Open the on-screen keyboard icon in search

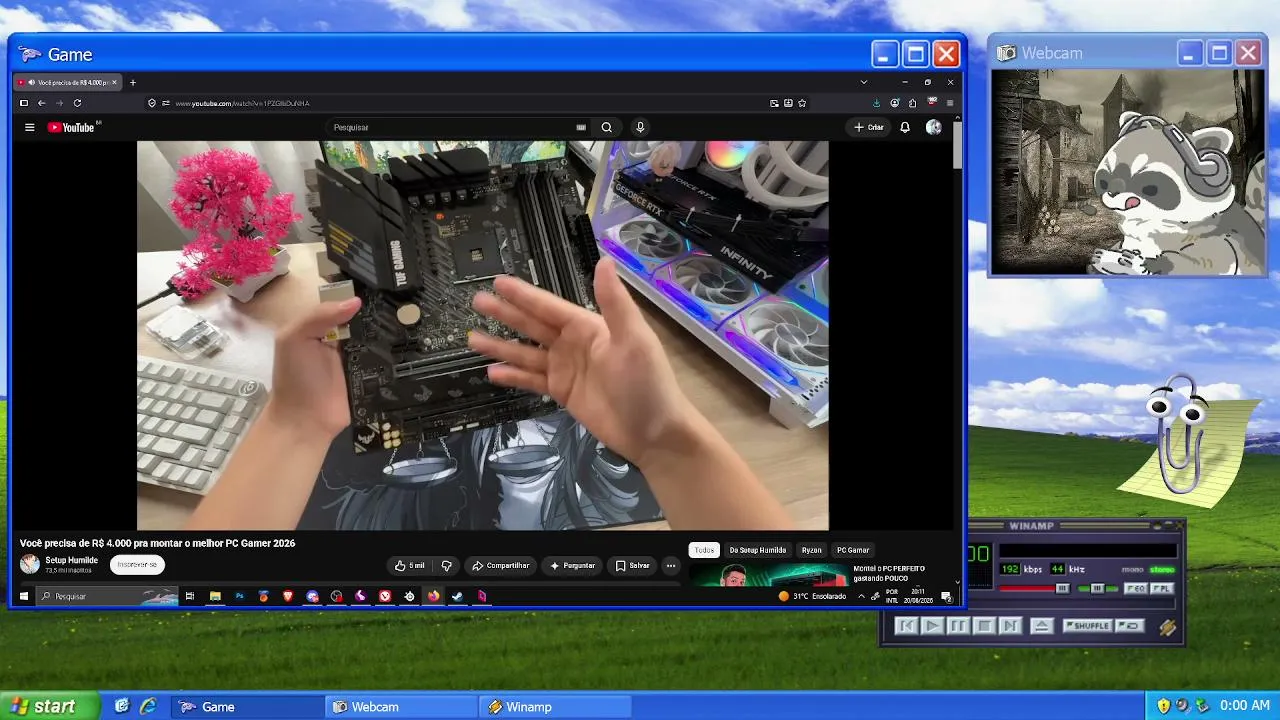coord(581,127)
